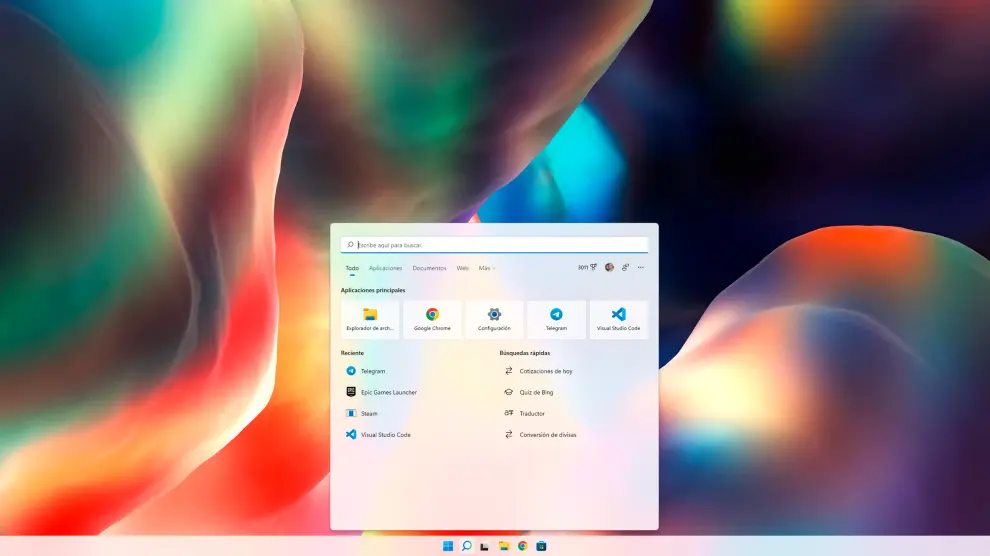Open Explorador de archivos from top apps

[370, 319]
